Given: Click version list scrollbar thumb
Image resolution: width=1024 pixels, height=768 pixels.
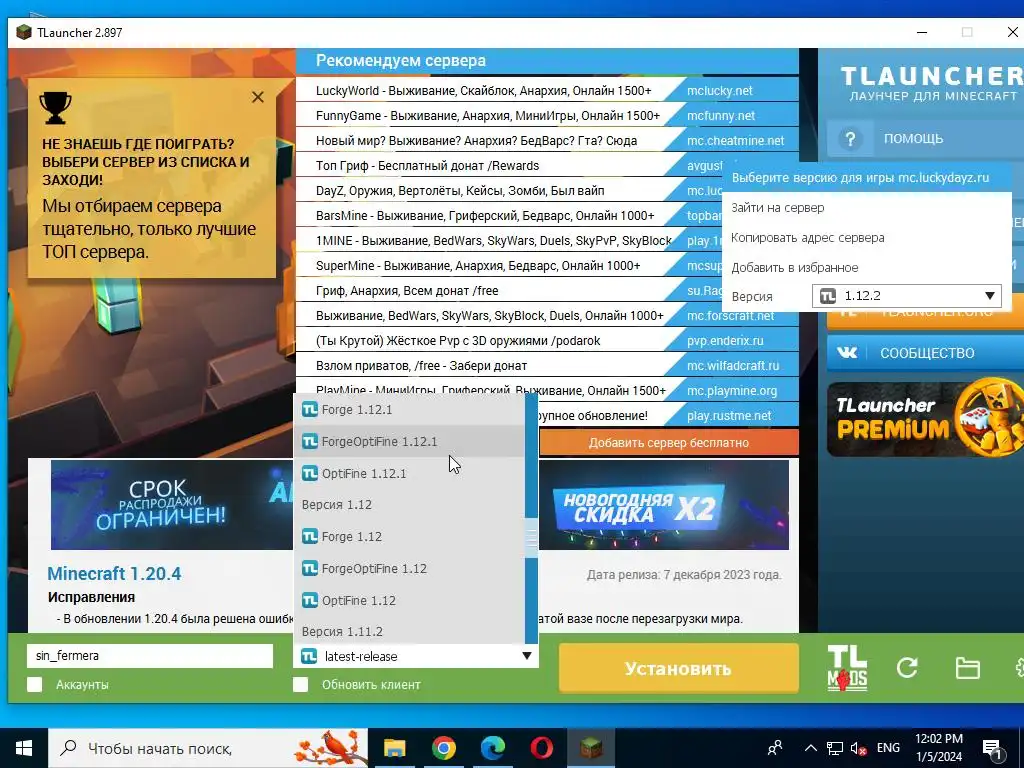Looking at the screenshot, I should [532, 537].
